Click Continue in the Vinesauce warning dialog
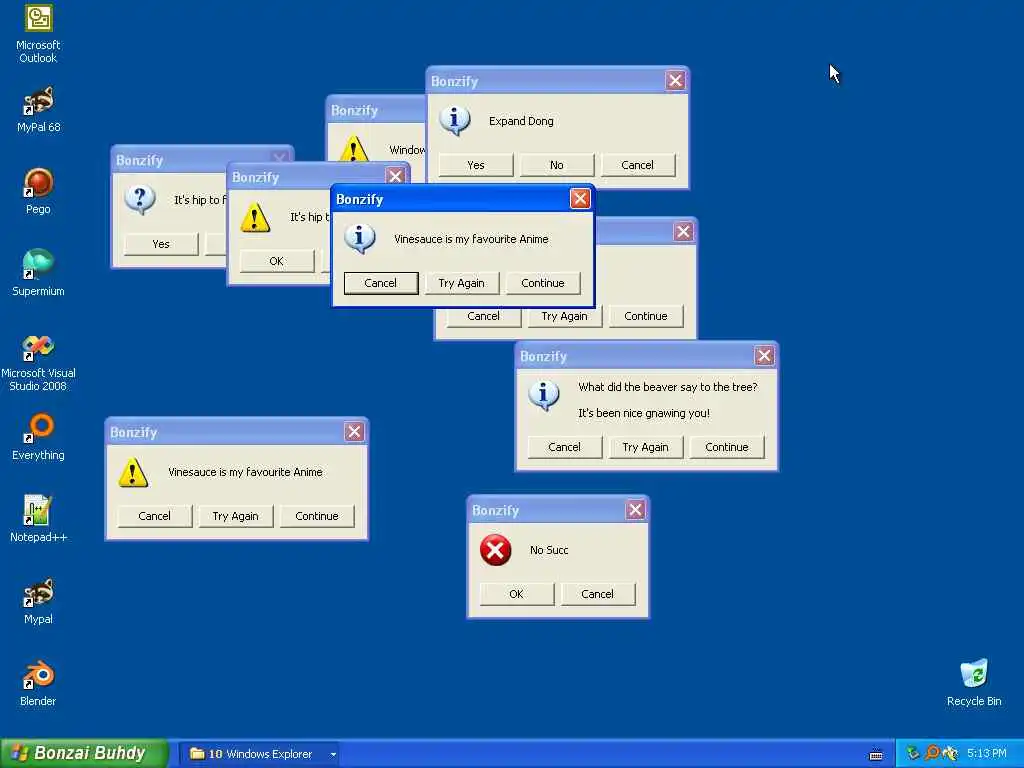 [317, 516]
